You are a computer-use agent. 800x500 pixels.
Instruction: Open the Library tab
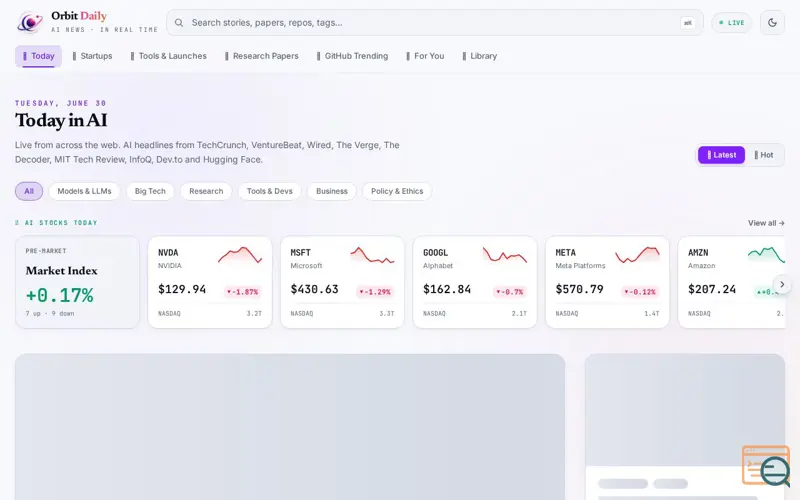pyautogui.click(x=480, y=56)
